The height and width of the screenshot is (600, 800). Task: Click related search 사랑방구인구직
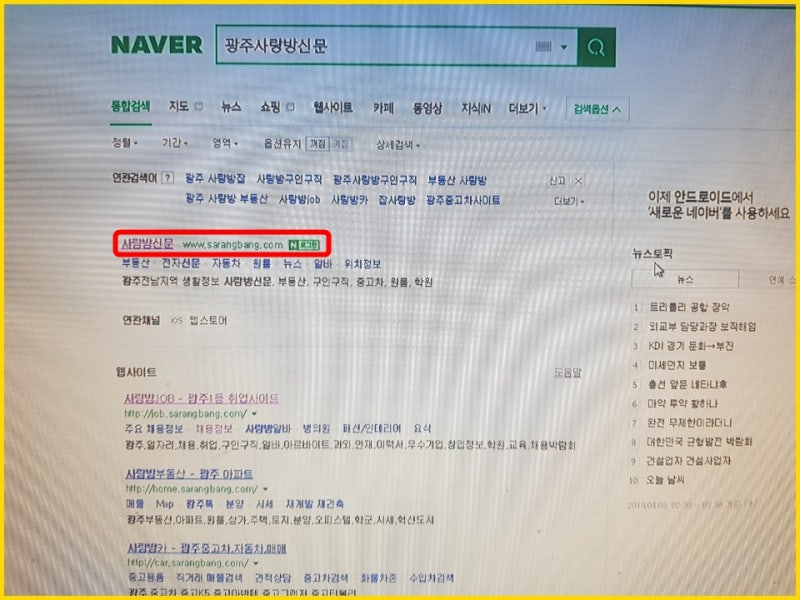tap(289, 180)
